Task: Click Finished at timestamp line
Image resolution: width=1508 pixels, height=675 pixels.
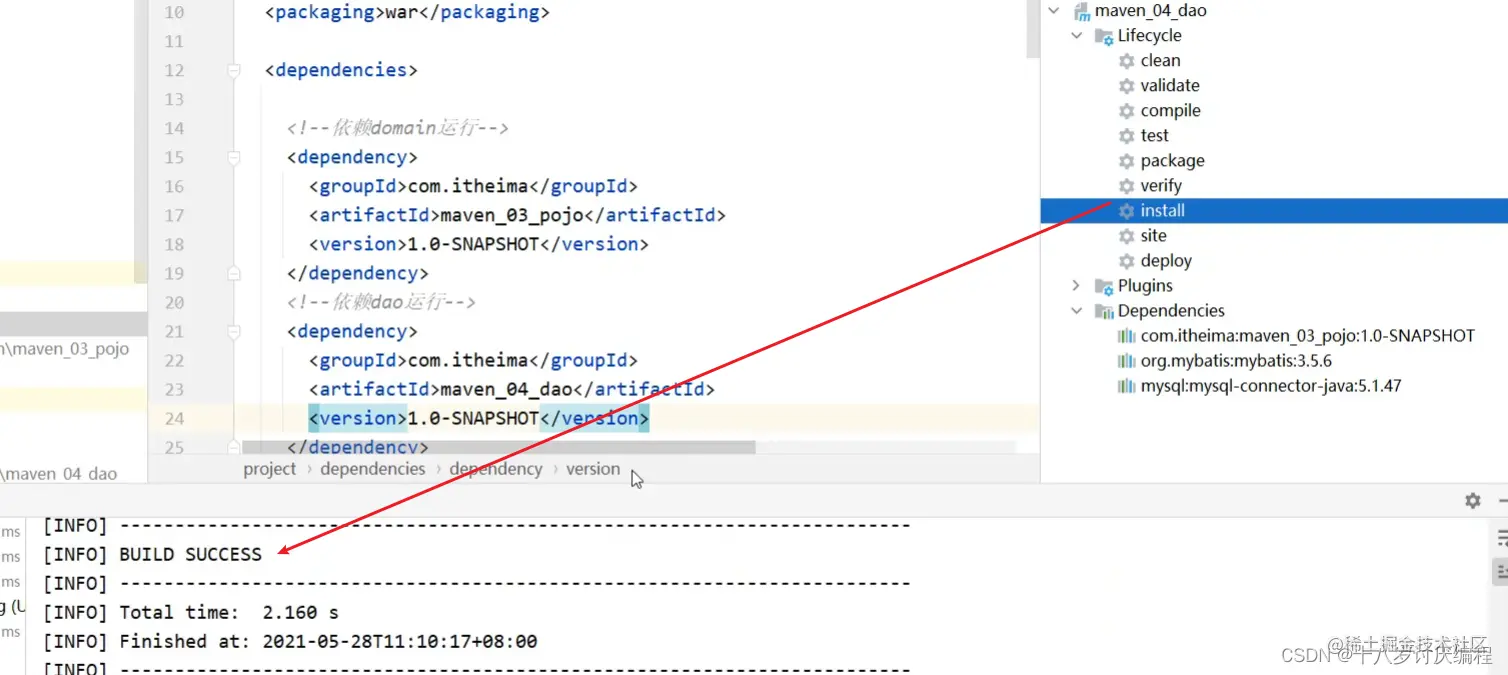Action: 290,641
